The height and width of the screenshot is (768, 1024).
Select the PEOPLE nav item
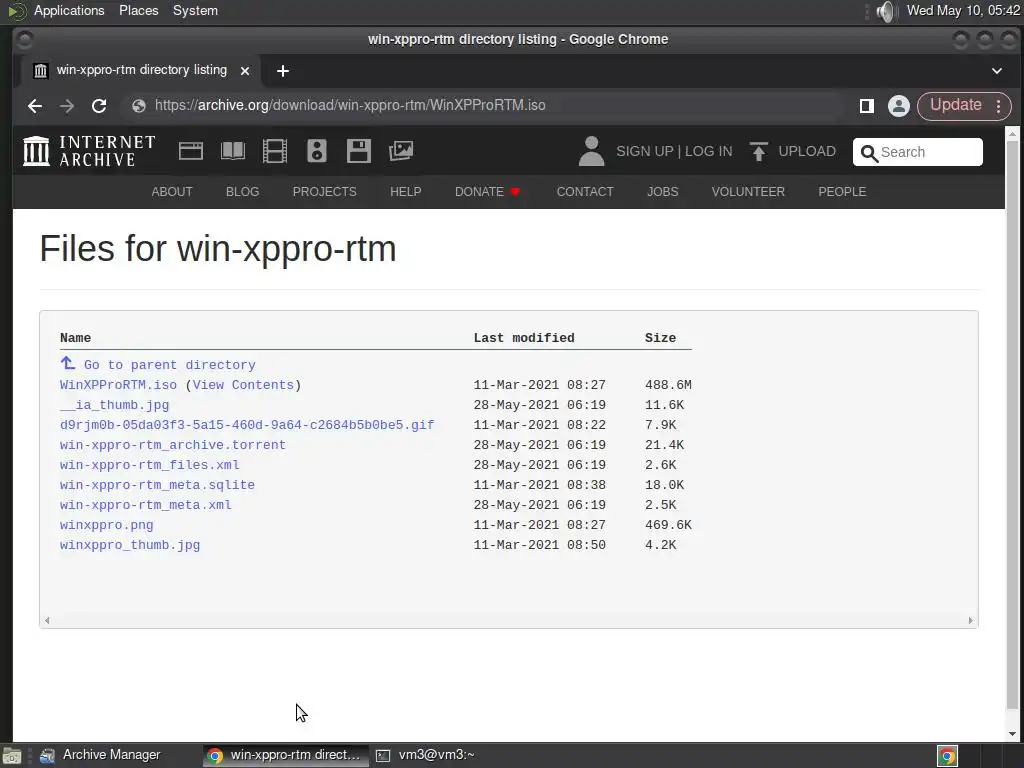point(842,192)
